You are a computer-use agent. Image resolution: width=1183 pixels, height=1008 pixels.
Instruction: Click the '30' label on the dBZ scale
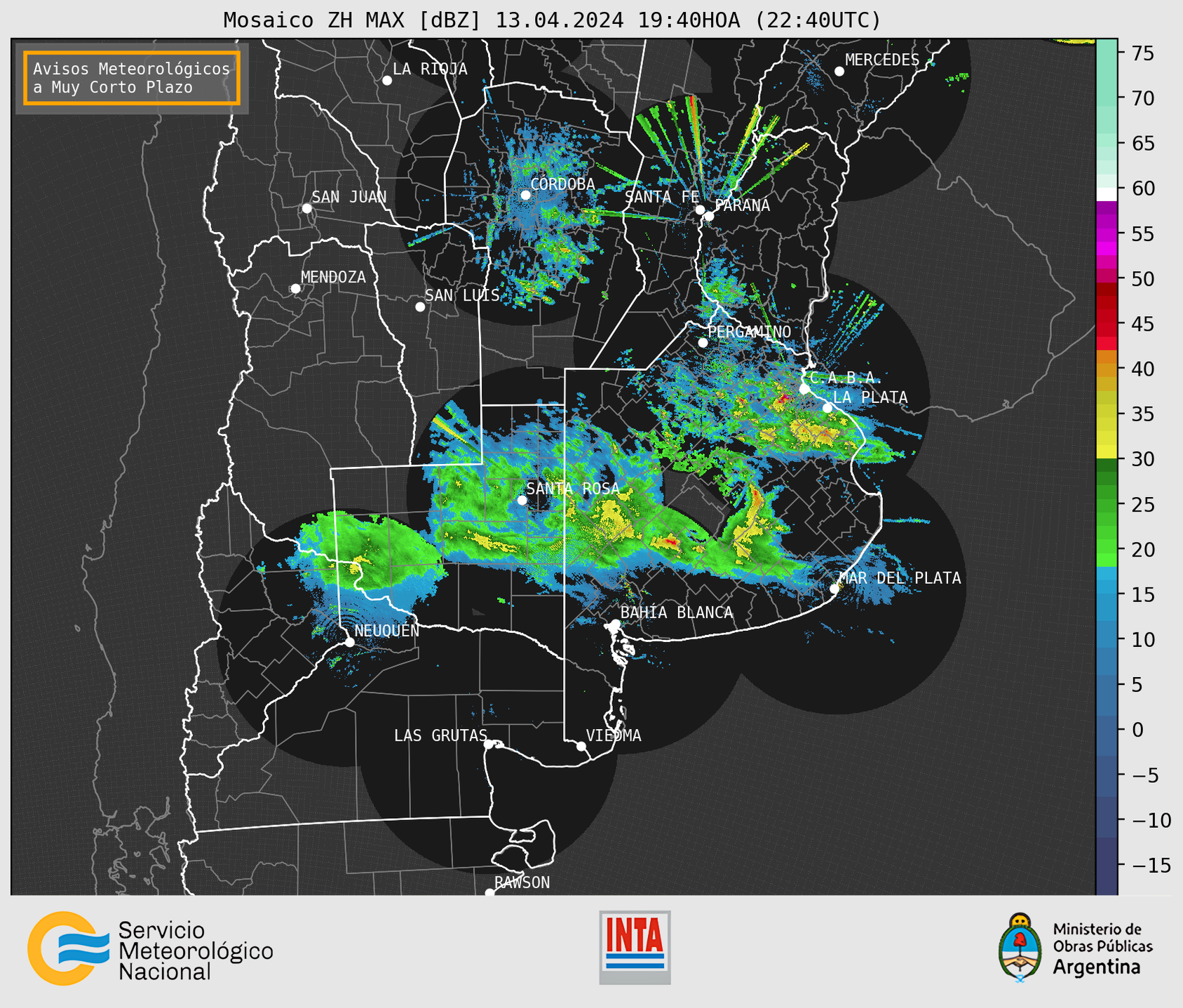[x=1143, y=459]
